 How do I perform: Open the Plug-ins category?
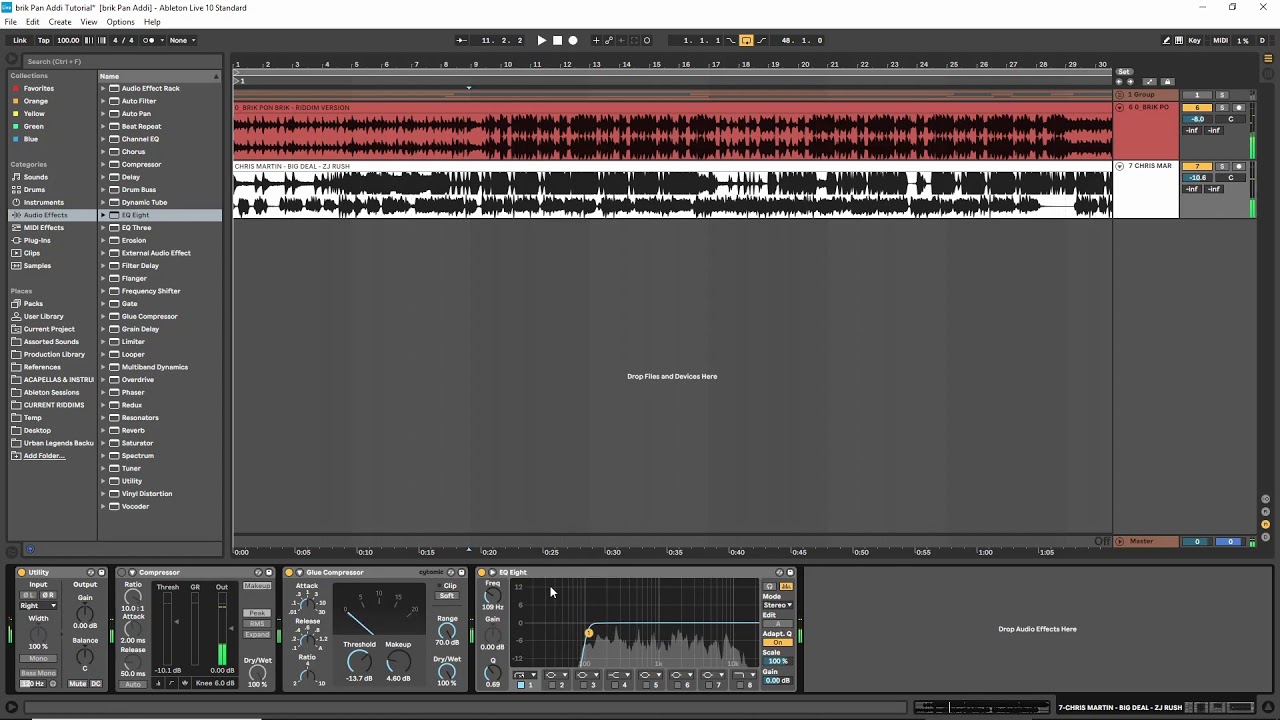tap(37, 240)
